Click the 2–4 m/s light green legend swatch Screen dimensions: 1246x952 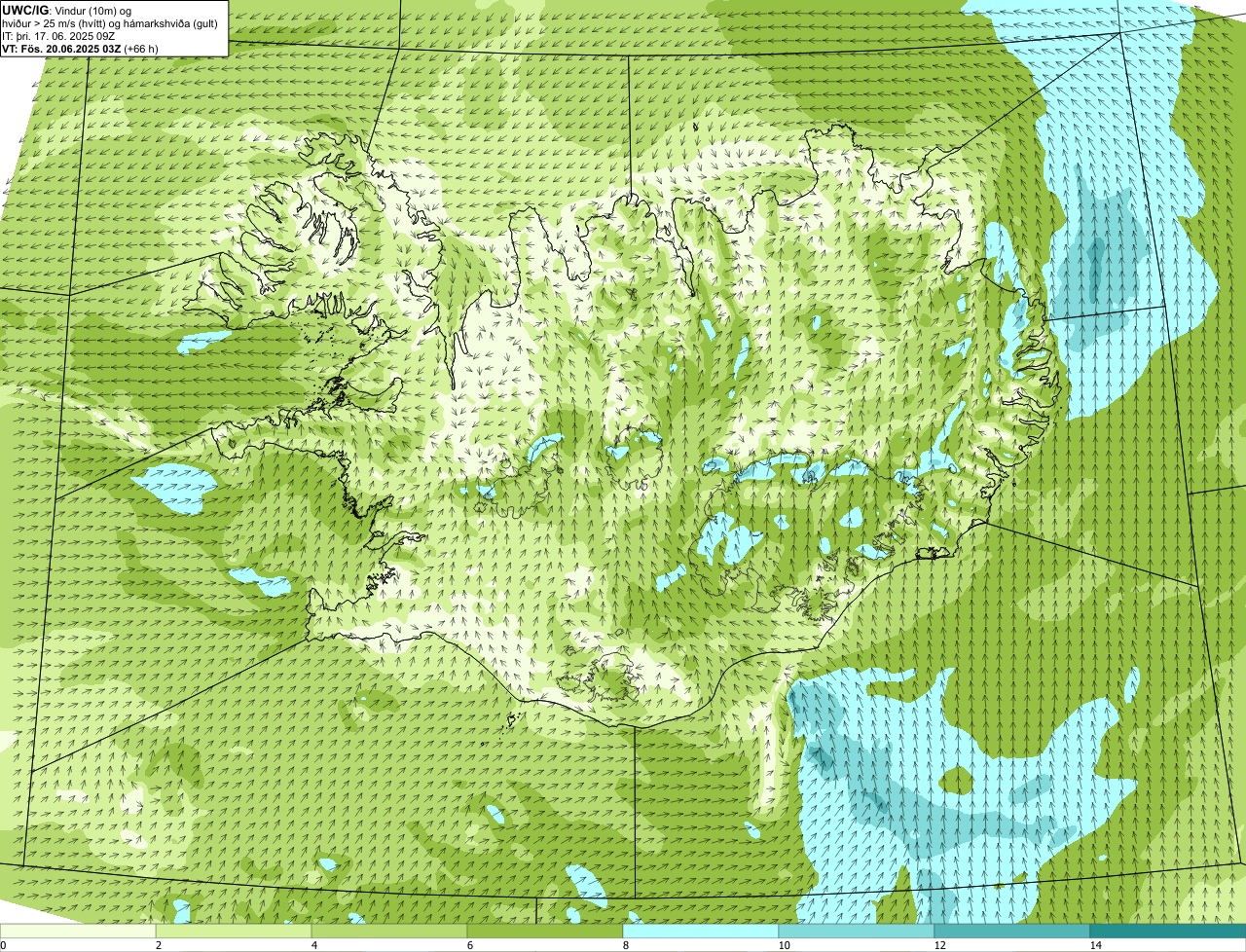pyautogui.click(x=234, y=931)
